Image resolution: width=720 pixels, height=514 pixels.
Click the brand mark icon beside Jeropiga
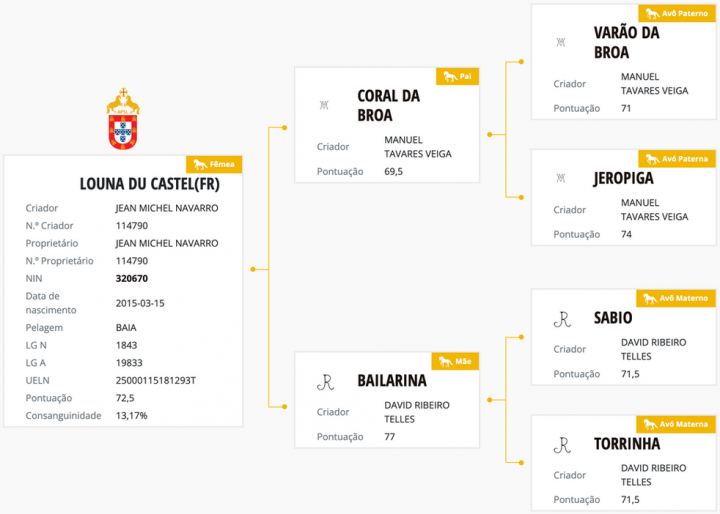(560, 178)
